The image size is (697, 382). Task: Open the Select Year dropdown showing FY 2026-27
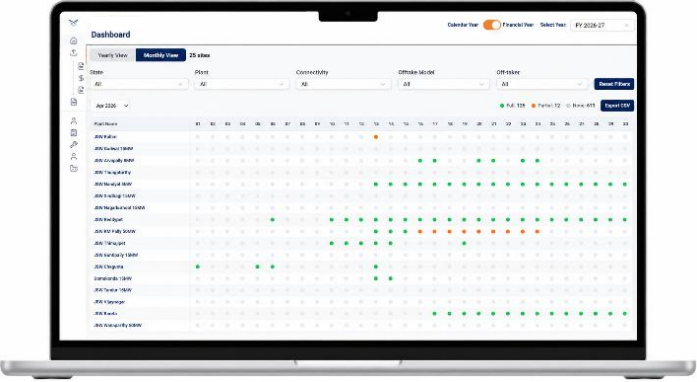(x=602, y=25)
